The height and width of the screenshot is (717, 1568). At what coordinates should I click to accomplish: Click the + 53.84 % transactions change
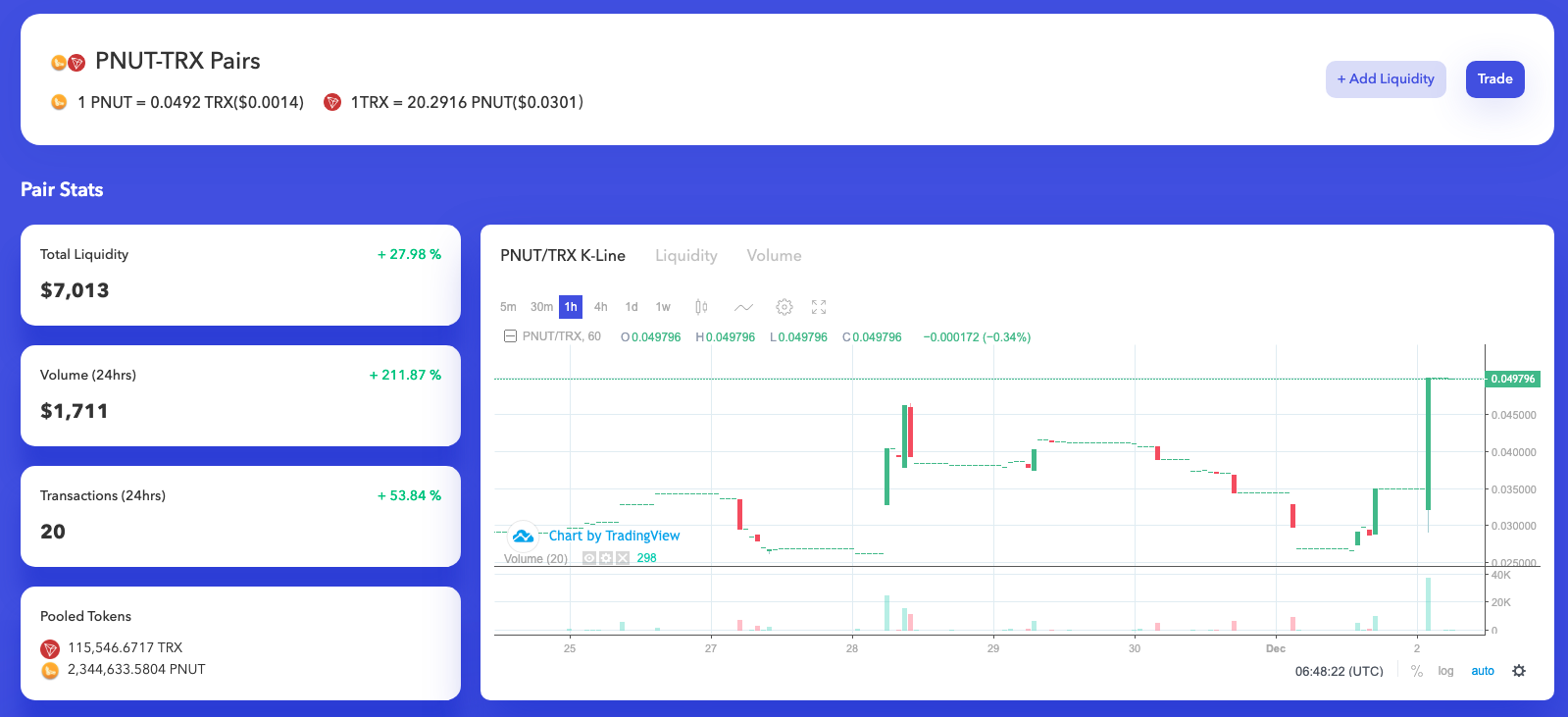[409, 495]
